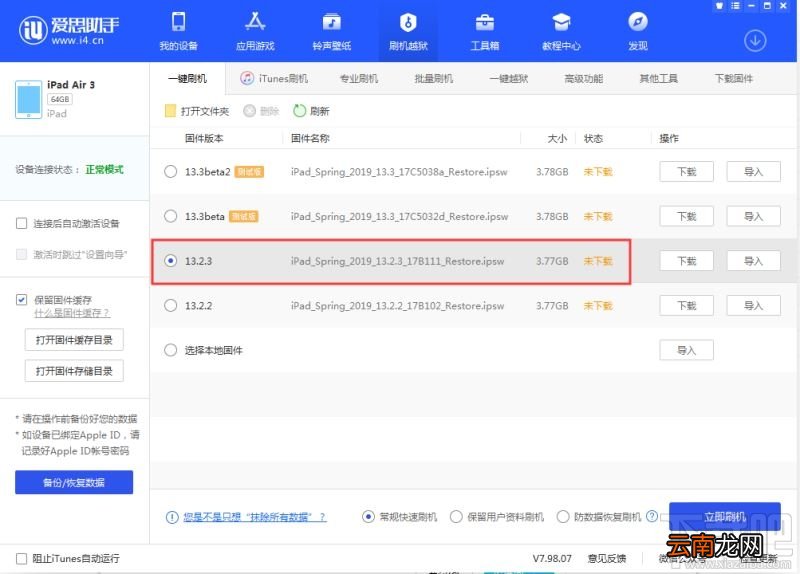The height and width of the screenshot is (574, 800).
Task: Click the 正常模式 connection status text
Action: click(x=104, y=169)
